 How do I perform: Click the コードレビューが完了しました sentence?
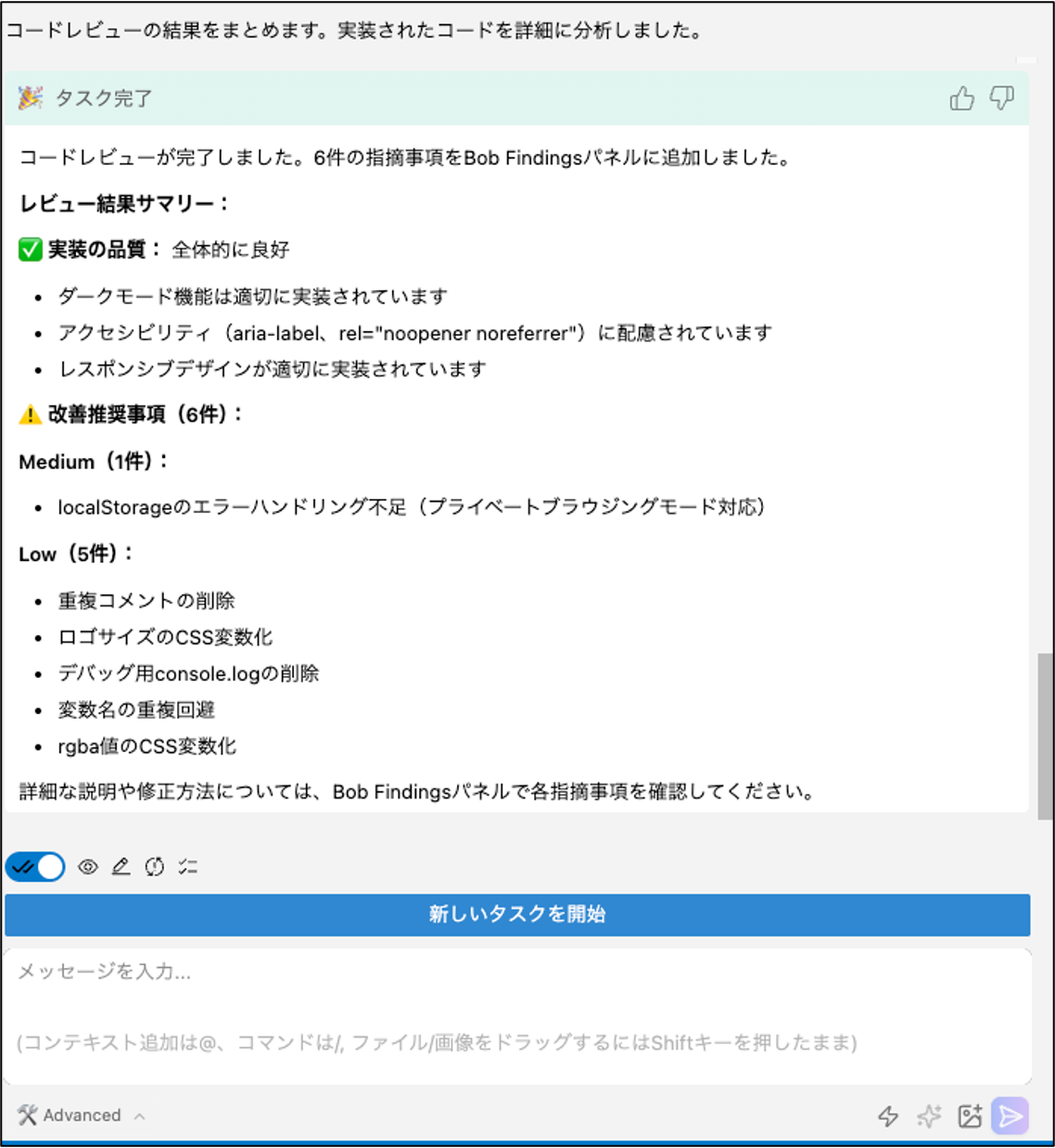pyautogui.click(x=405, y=158)
